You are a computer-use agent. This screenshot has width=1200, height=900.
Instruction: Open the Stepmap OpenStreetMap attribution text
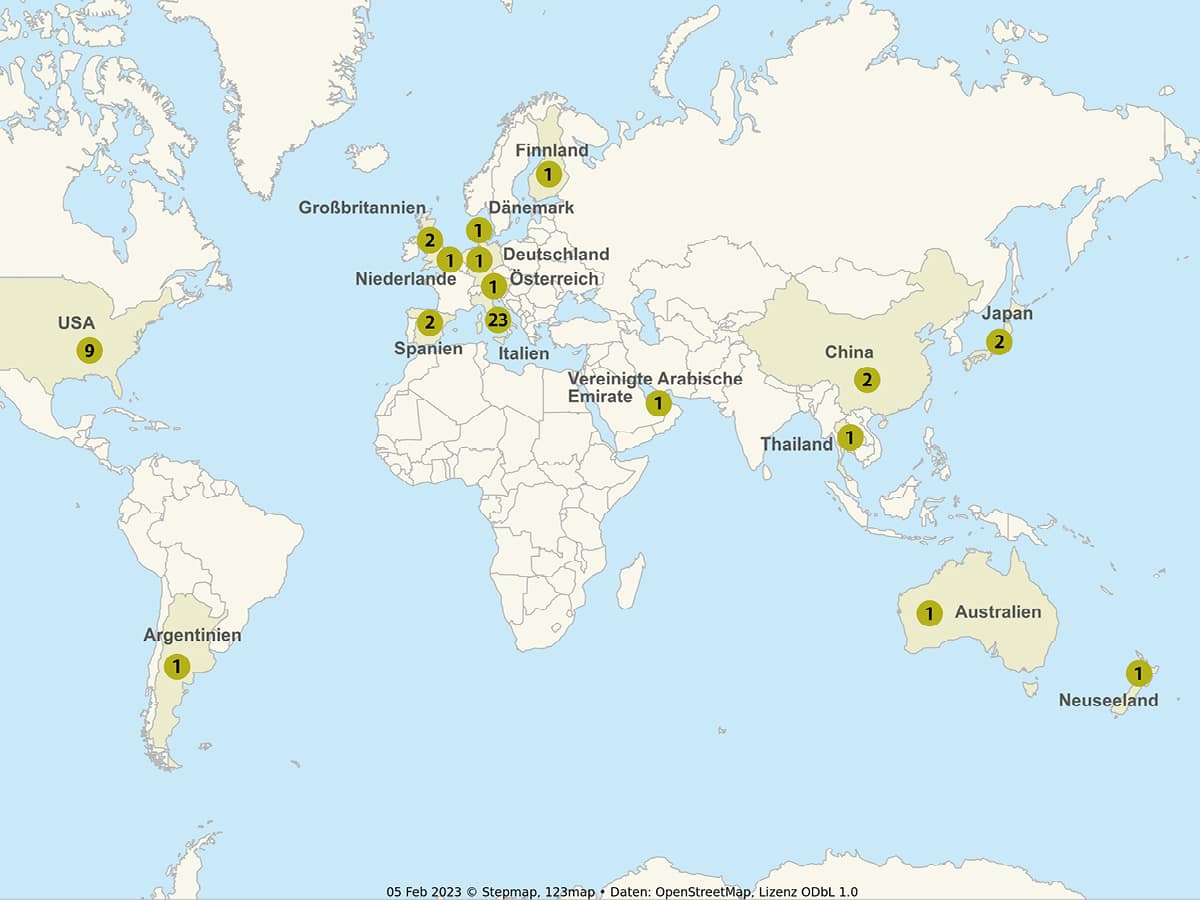622,892
